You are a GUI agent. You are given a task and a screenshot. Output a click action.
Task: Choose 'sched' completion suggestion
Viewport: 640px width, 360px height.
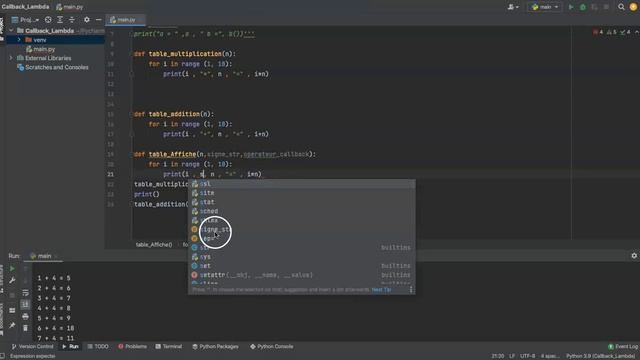[301, 211]
